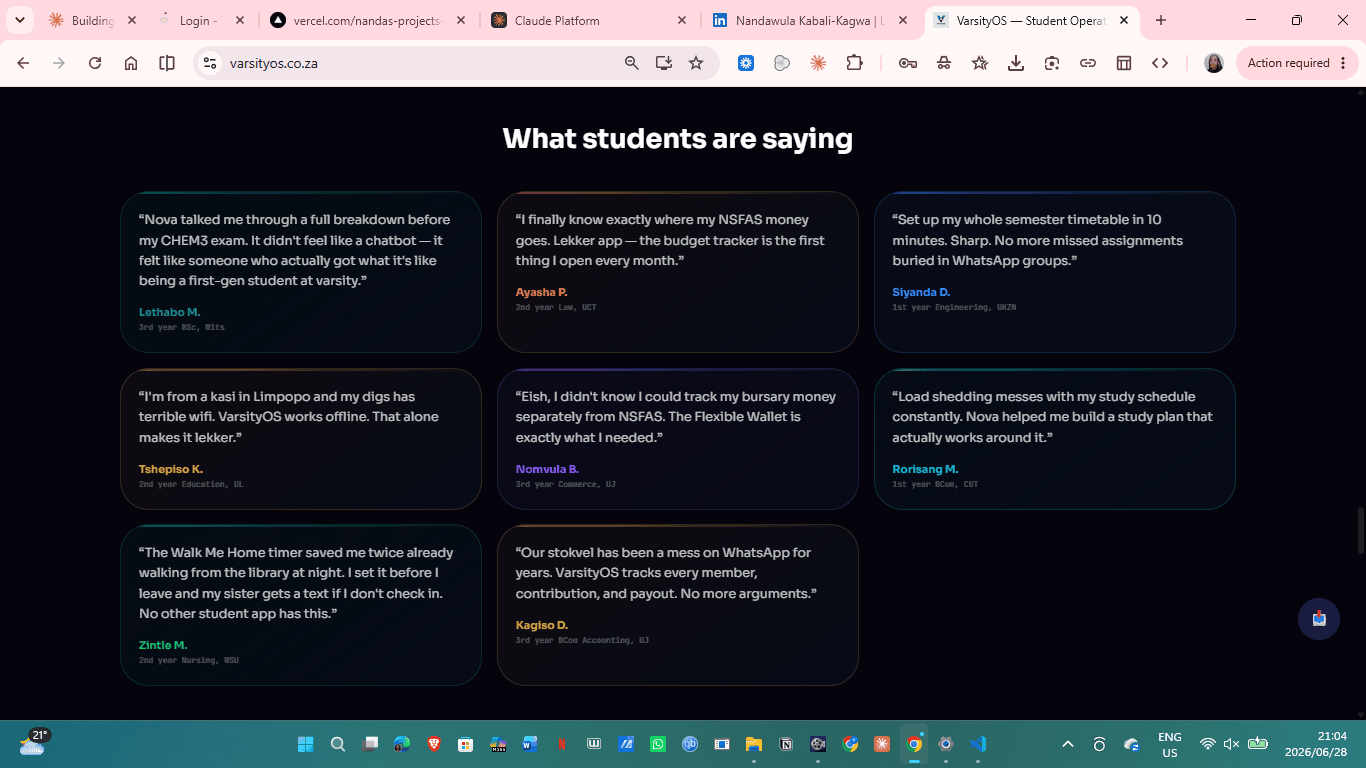Image resolution: width=1366 pixels, height=768 pixels.
Task: Select the VarsityOS Student Operations tab
Action: [1030, 20]
